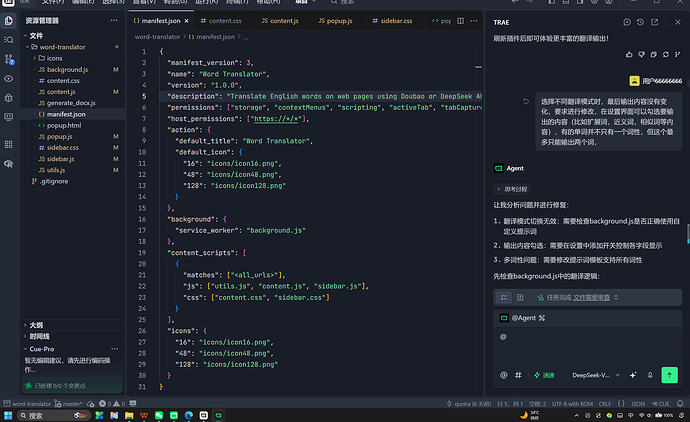Open the Explorer view in activity bar
690x422 pixels.
[8, 21]
